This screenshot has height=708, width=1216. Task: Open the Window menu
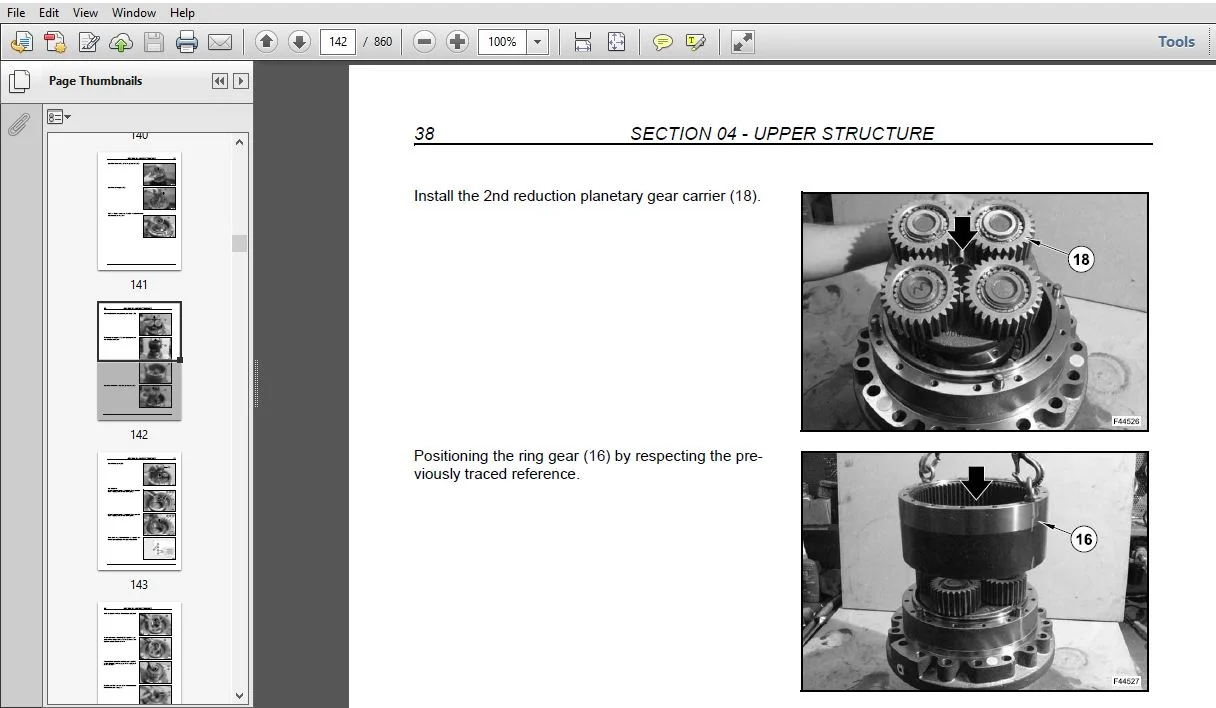tap(134, 13)
